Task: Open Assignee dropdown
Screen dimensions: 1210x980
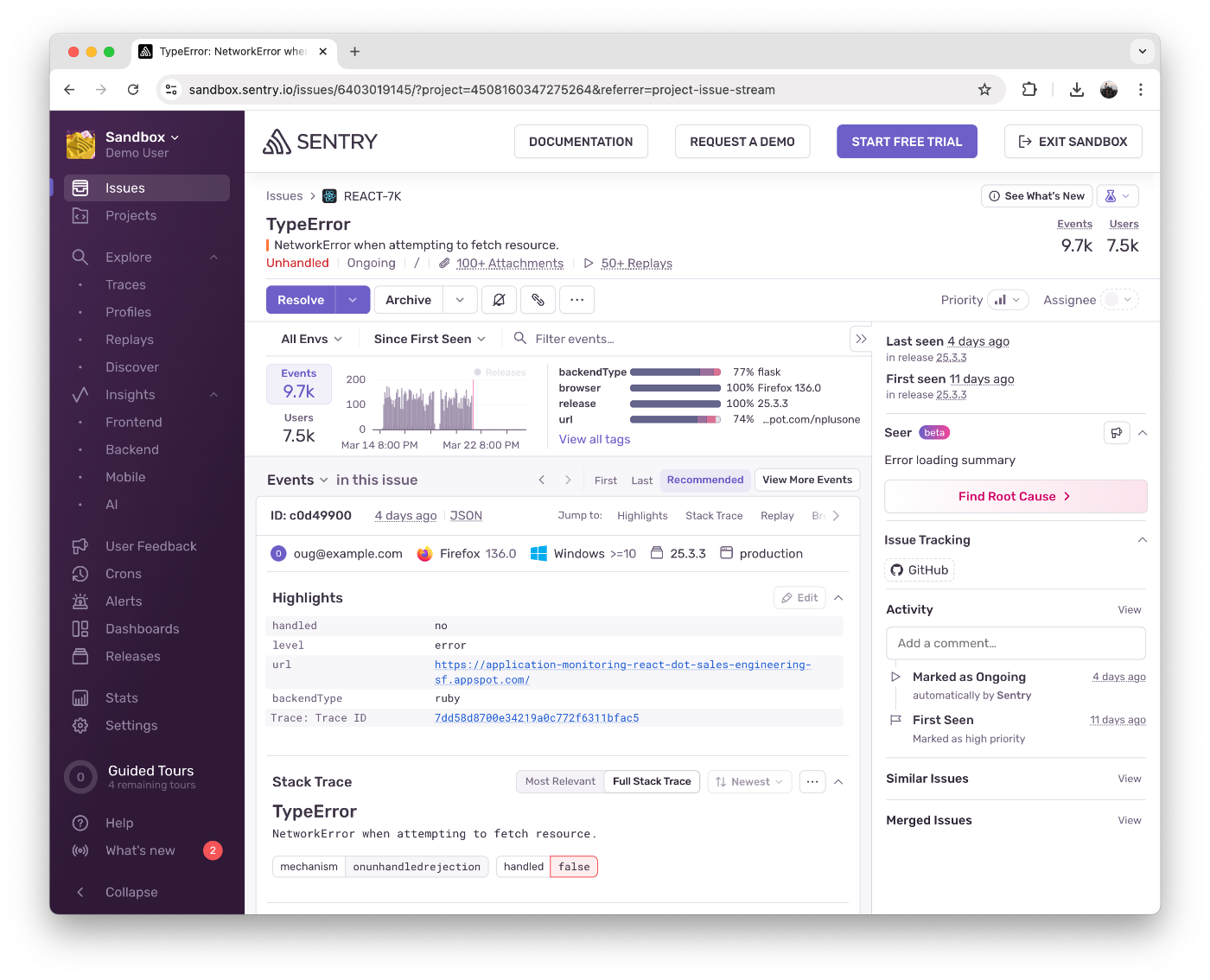Action: pos(1119,300)
